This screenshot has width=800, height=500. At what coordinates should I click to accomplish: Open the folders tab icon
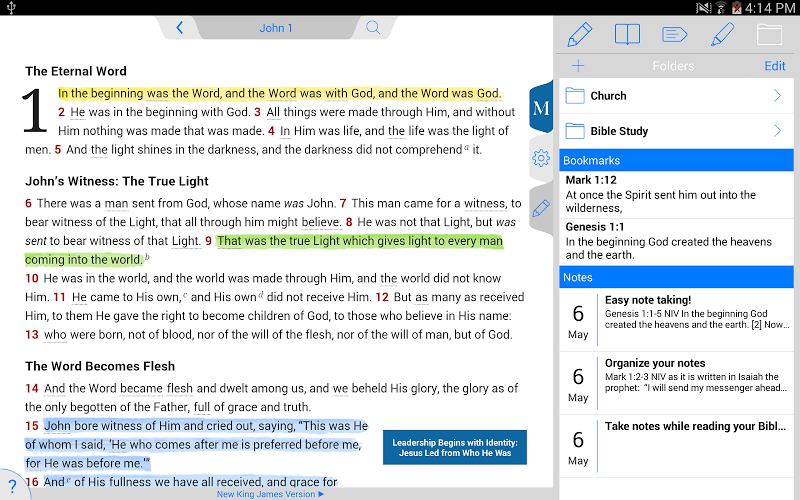[x=769, y=35]
